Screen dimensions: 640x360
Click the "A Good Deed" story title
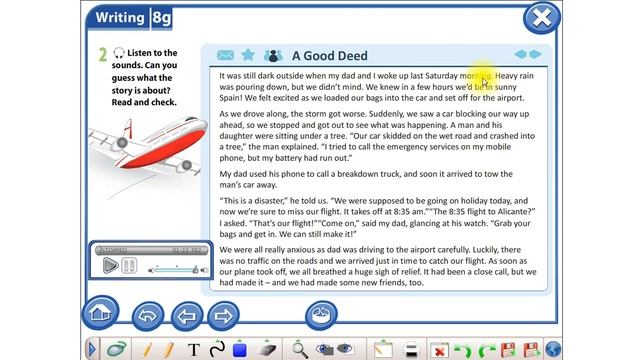point(329,56)
